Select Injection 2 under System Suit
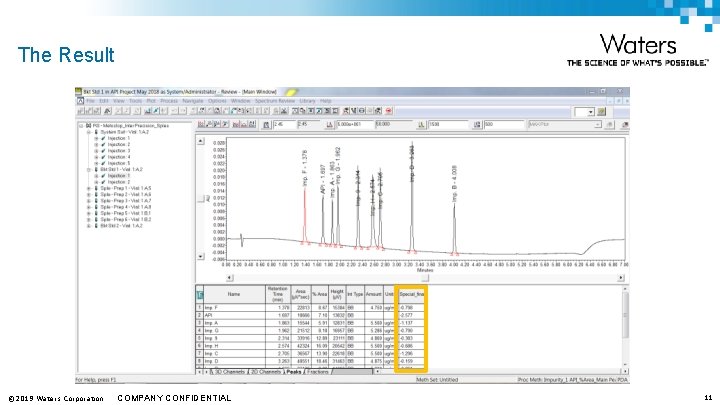Image resolution: width=720 pixels, height=405 pixels. [x=119, y=144]
